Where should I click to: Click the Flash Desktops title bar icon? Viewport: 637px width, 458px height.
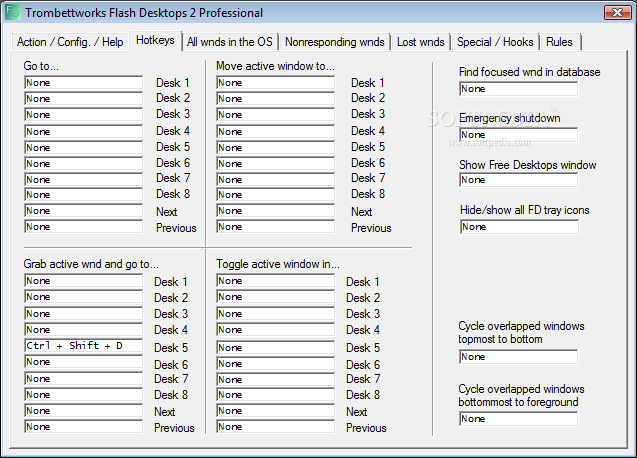pyautogui.click(x=13, y=12)
